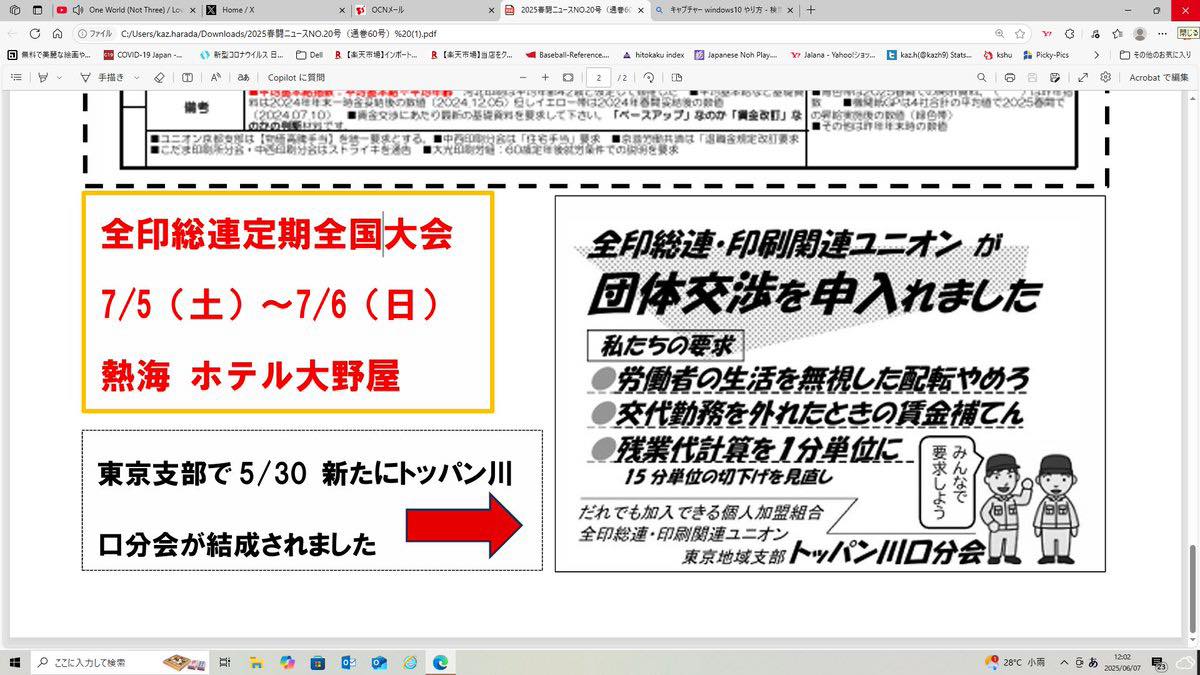
Task: Open PDF settings gear
Action: (x=1105, y=77)
